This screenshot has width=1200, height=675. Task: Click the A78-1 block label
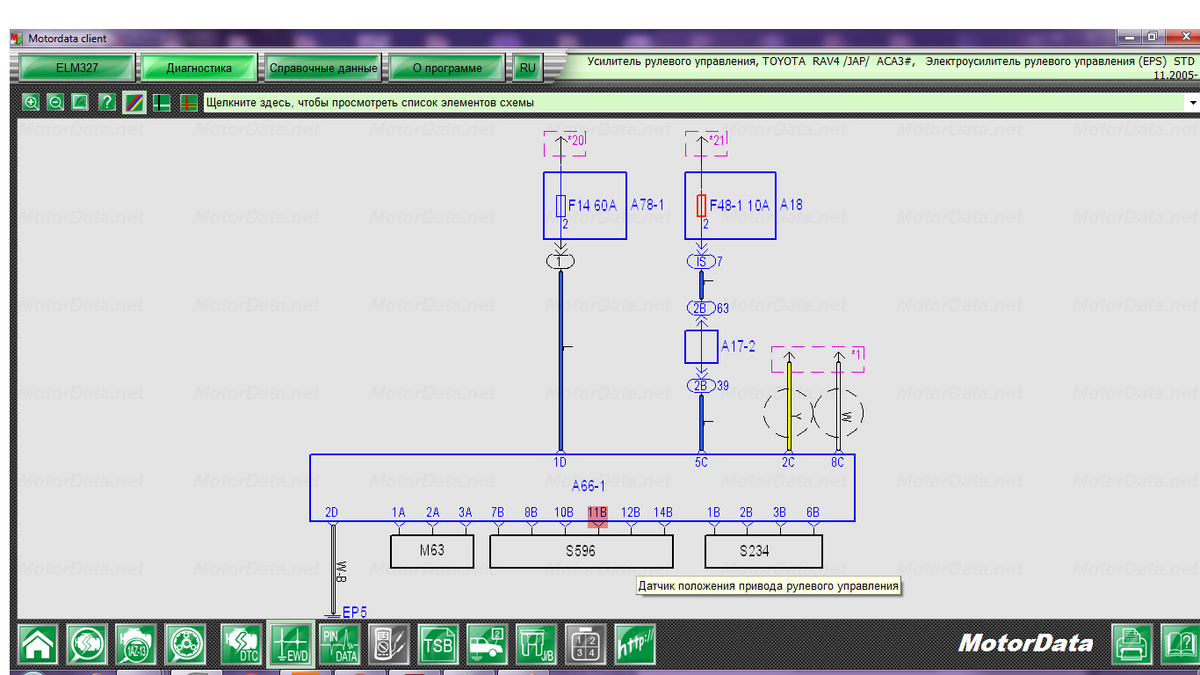pos(648,204)
